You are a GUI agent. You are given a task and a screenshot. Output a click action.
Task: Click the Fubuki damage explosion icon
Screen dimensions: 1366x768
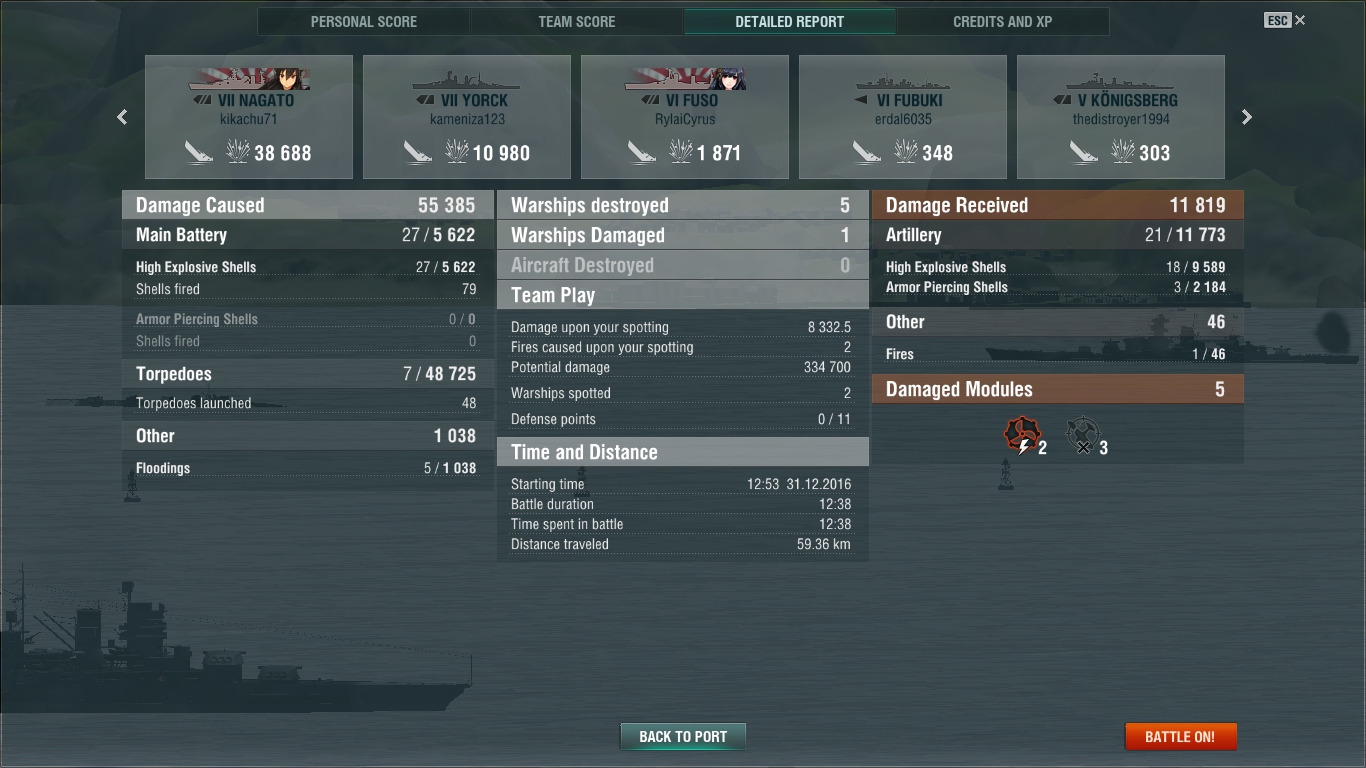click(x=906, y=152)
